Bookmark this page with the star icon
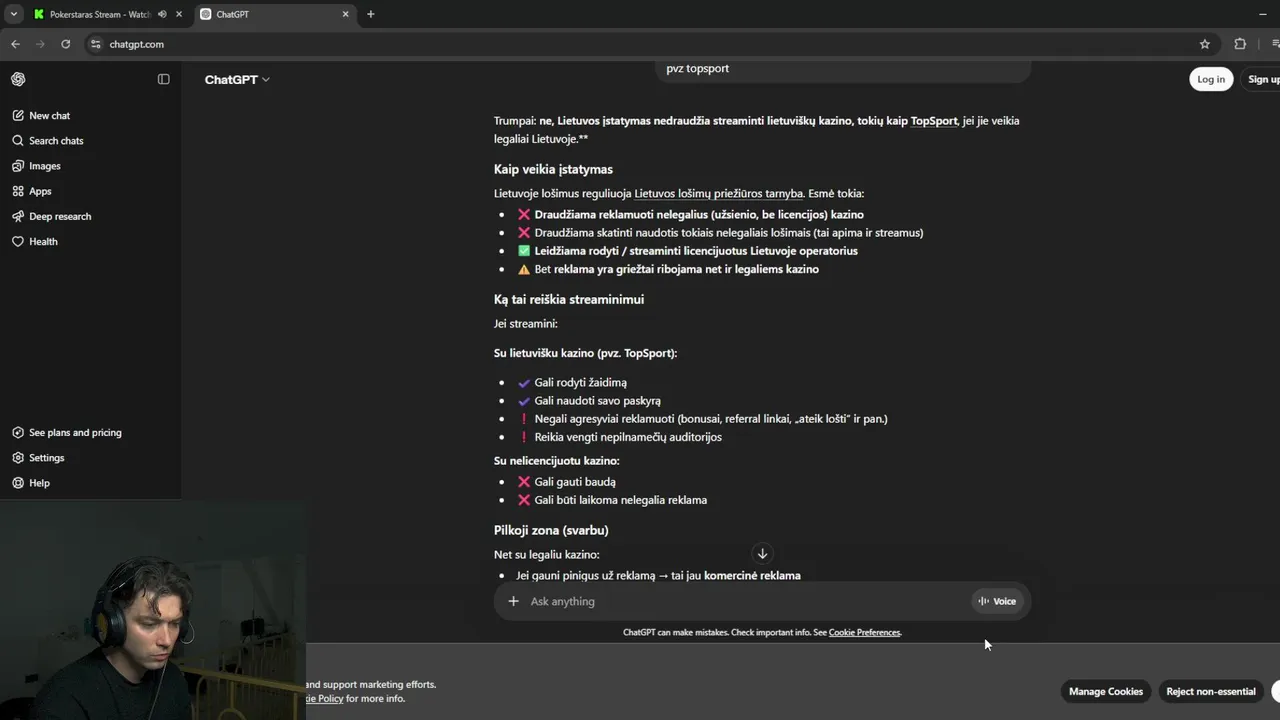The image size is (1280, 720). coord(1205,44)
